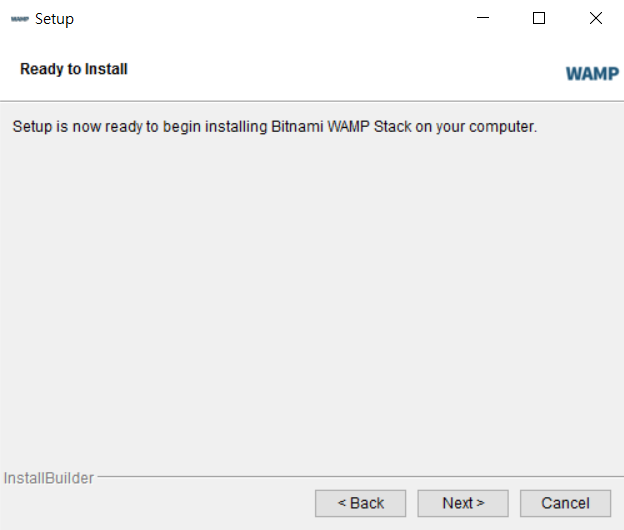Click the Setup title text
This screenshot has width=624, height=530.
point(54,19)
